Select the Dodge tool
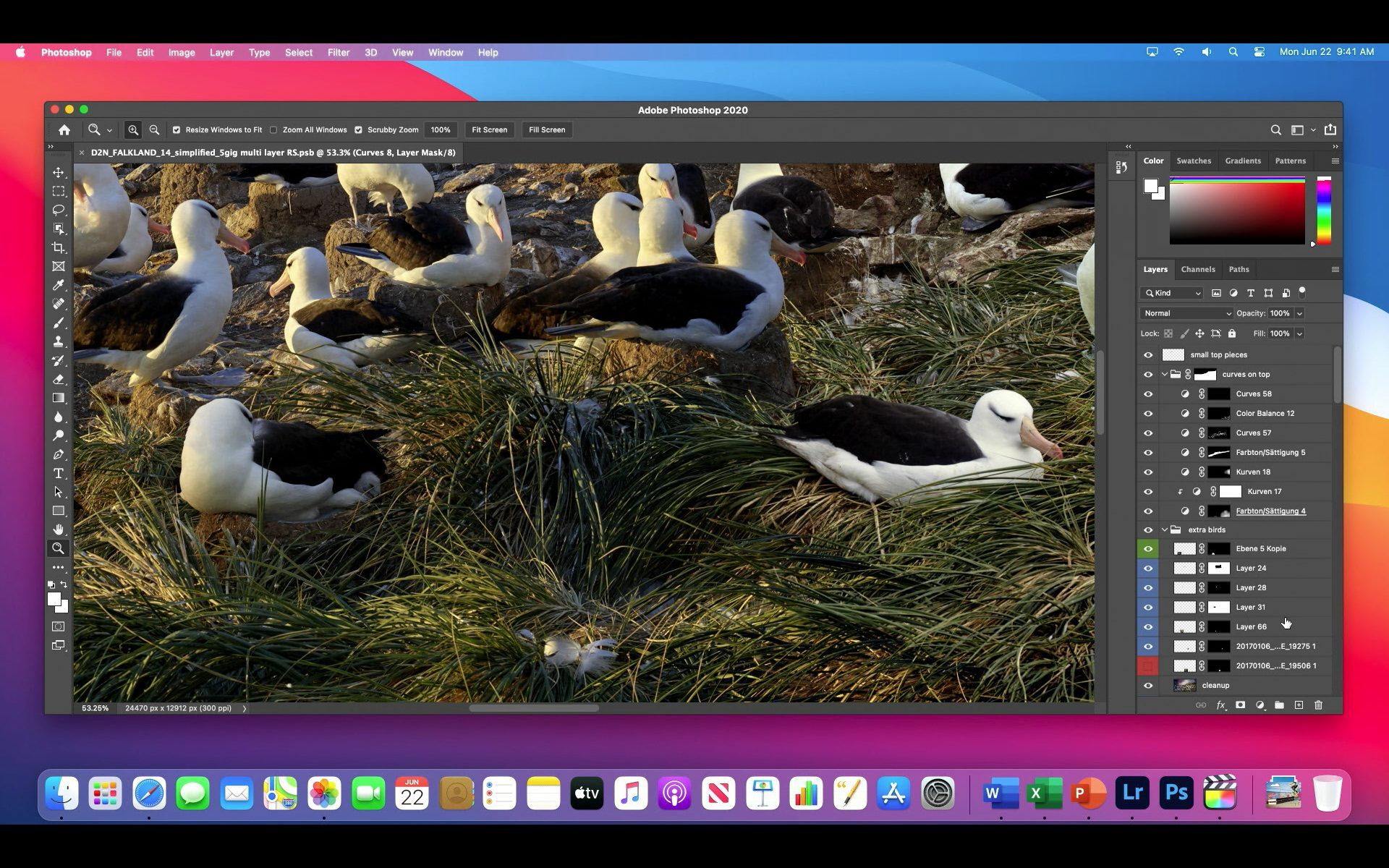1389x868 pixels. pyautogui.click(x=59, y=435)
